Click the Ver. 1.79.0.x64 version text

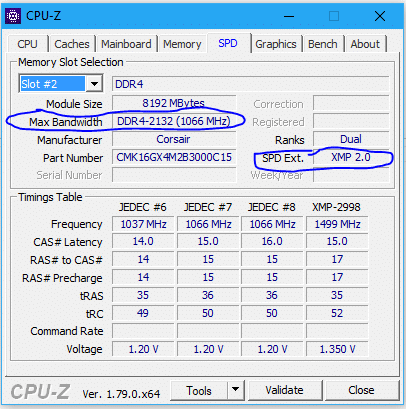point(121,394)
